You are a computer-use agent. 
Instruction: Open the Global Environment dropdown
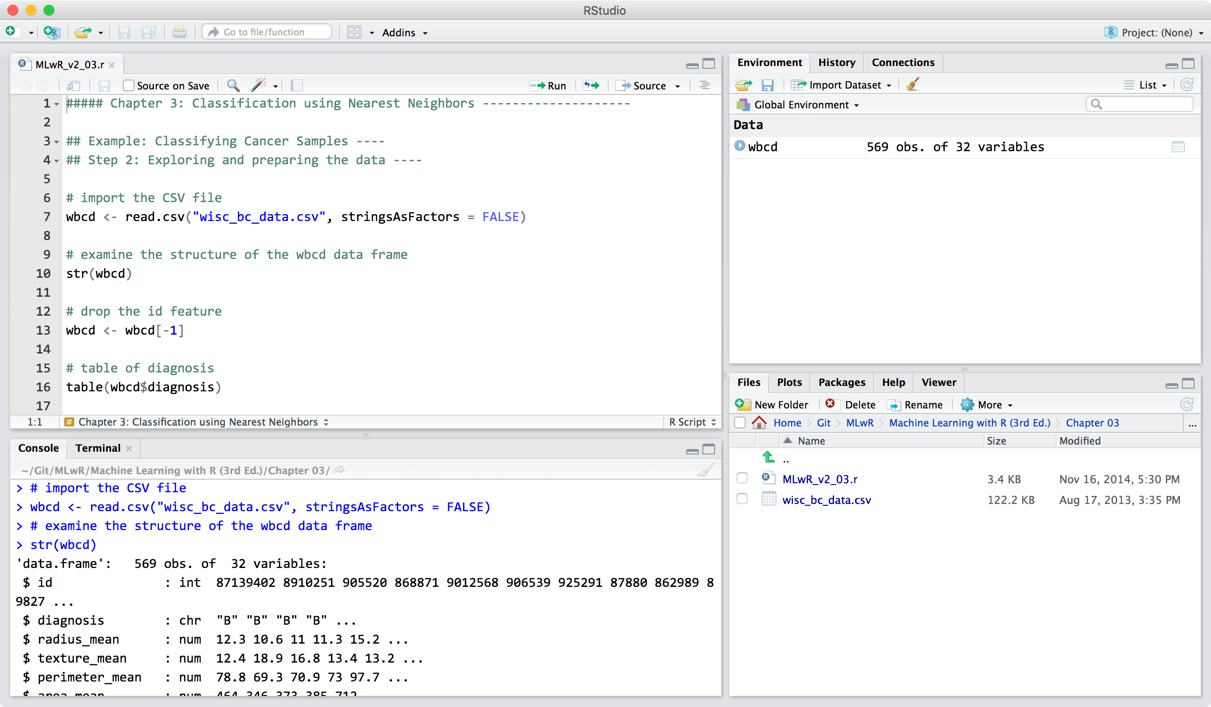[798, 105]
